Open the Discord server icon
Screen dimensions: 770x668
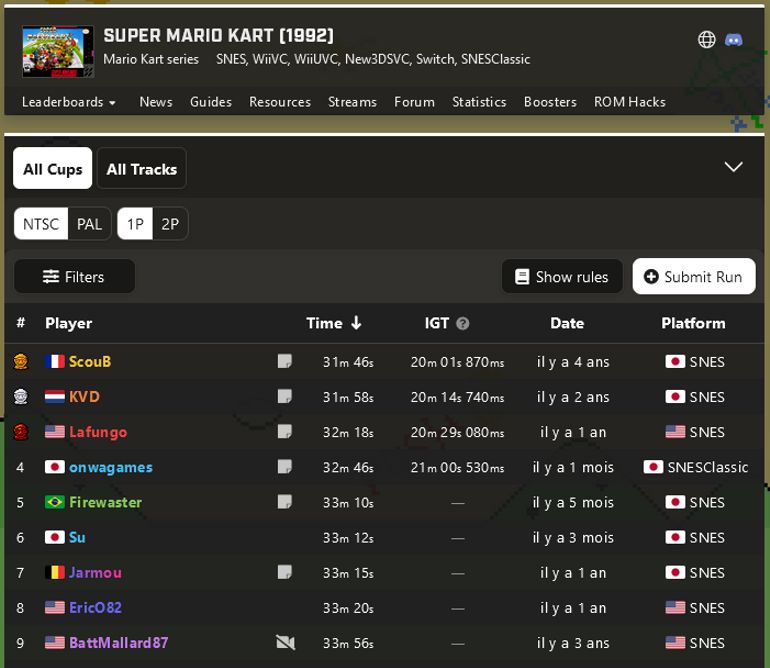point(734,39)
